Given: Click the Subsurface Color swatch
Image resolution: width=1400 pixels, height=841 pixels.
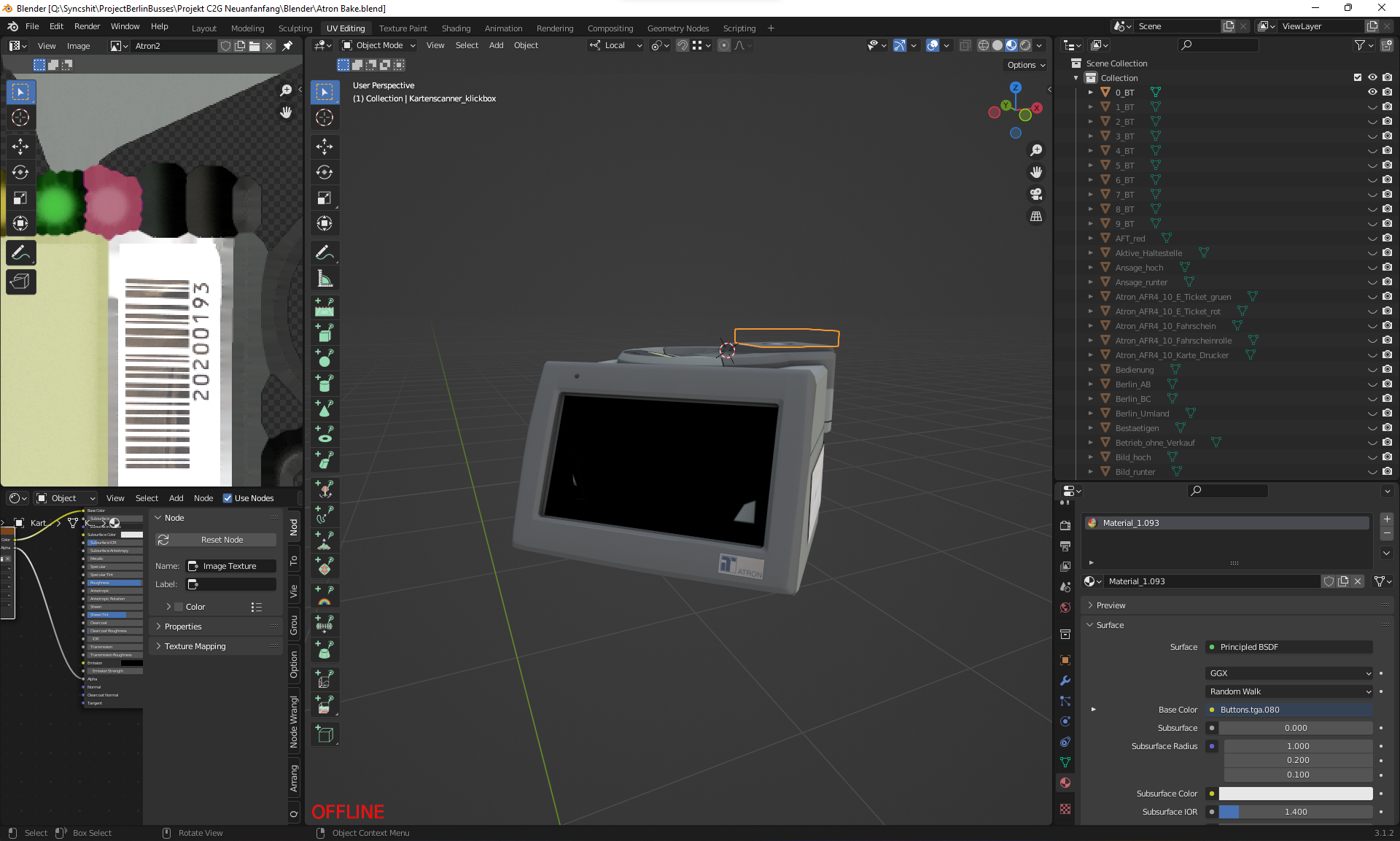Looking at the screenshot, I should 1295,794.
